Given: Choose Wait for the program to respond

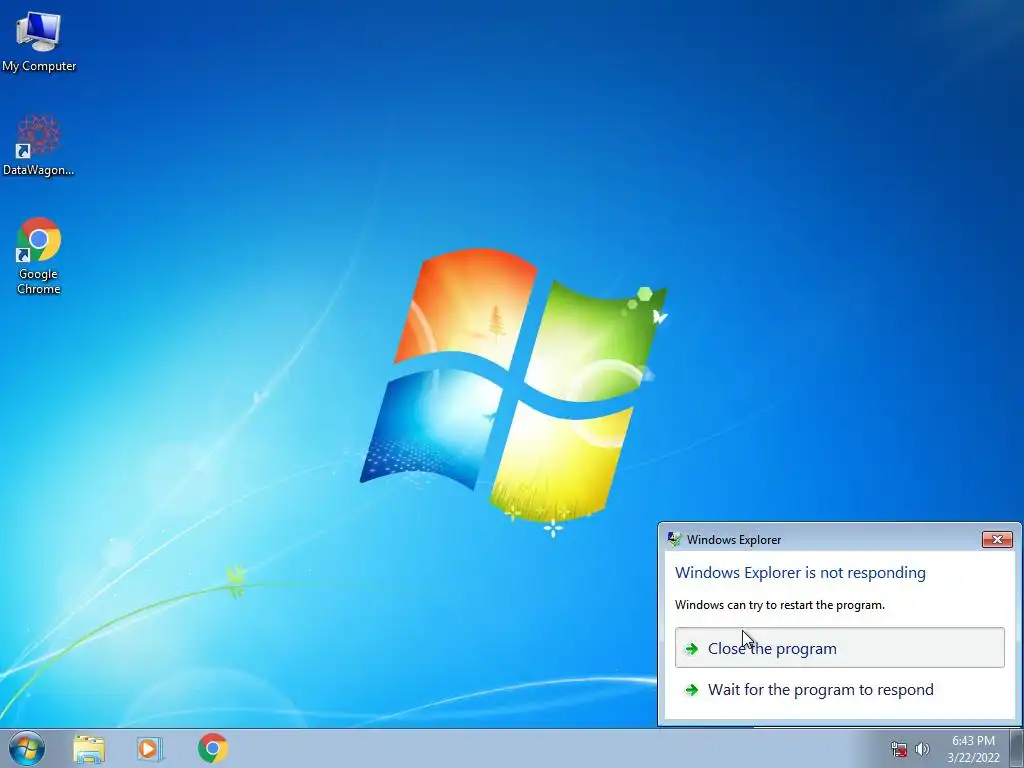Looking at the screenshot, I should point(839,690).
